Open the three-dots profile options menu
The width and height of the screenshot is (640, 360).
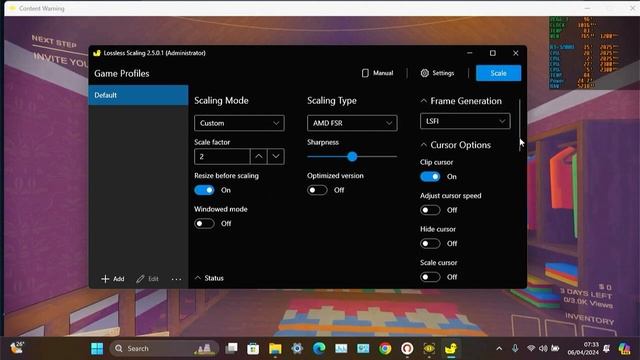176,279
